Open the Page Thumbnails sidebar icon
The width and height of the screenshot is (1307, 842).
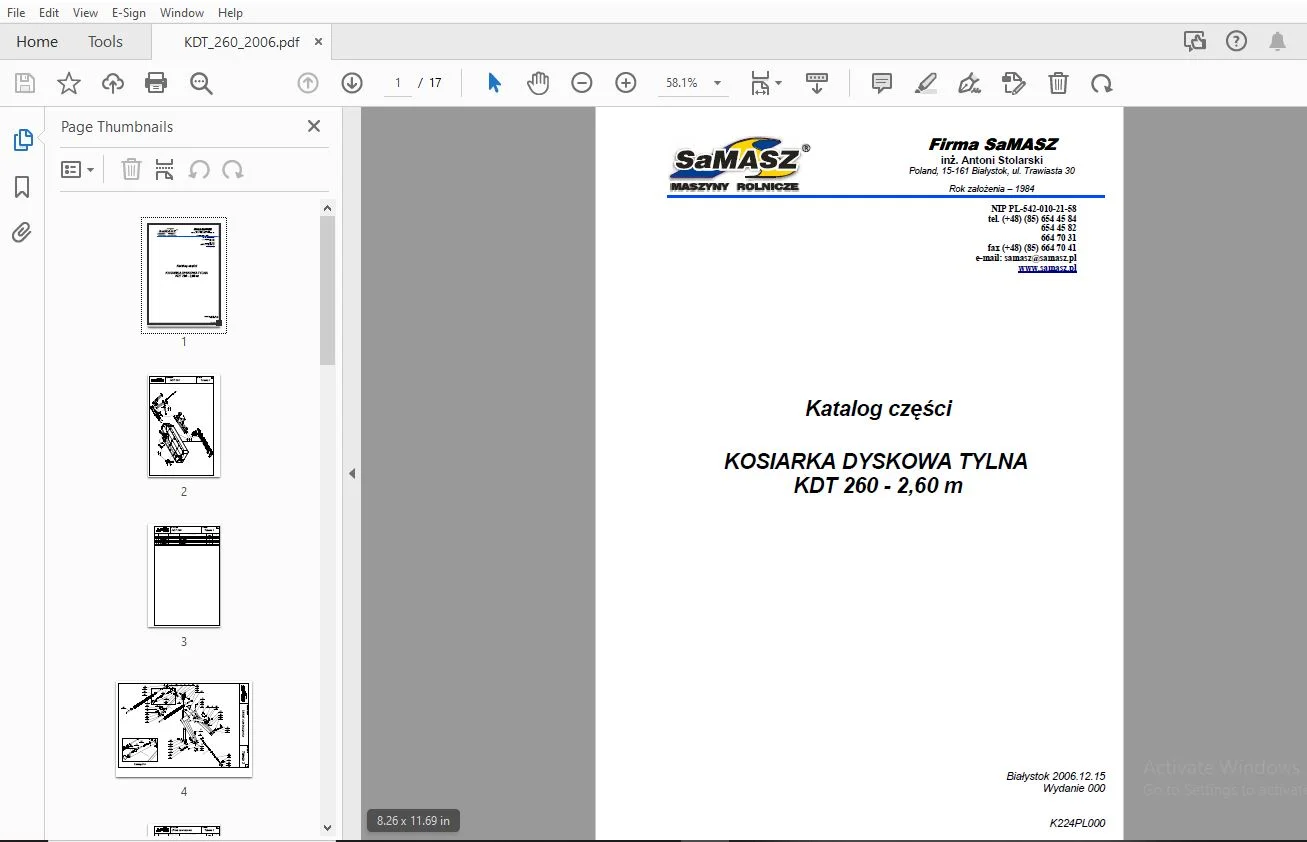click(22, 140)
